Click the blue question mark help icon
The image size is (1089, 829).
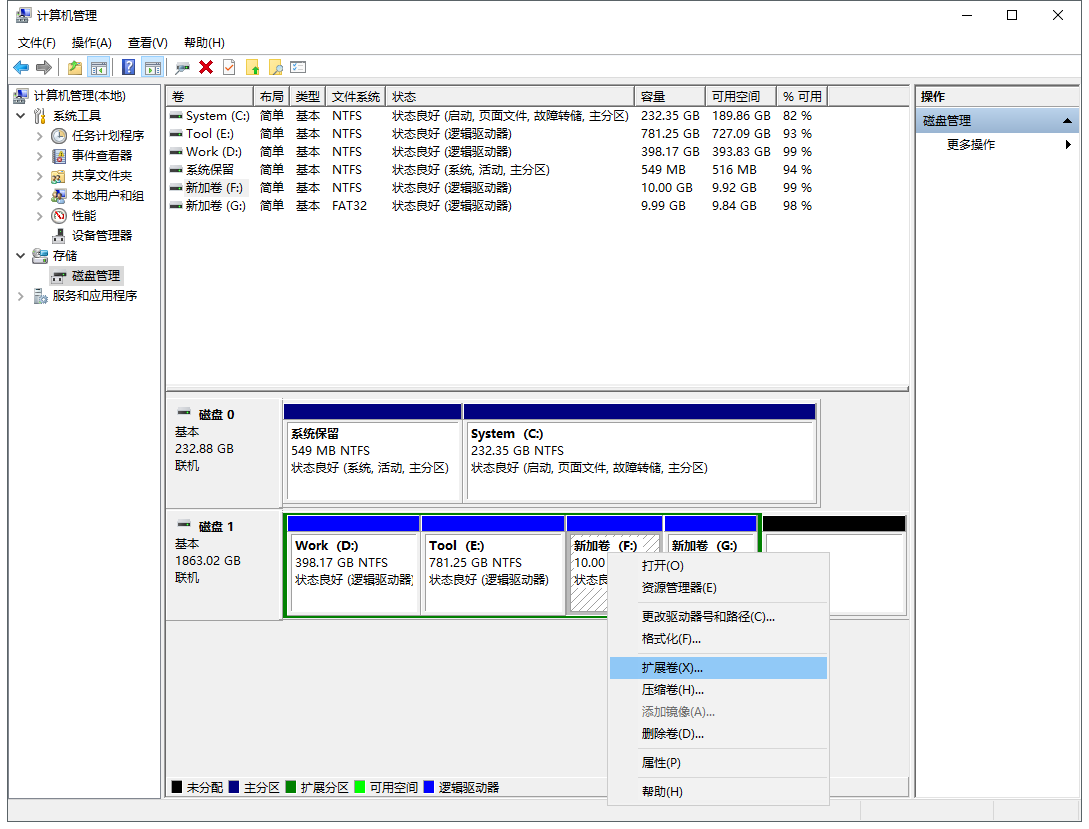128,67
